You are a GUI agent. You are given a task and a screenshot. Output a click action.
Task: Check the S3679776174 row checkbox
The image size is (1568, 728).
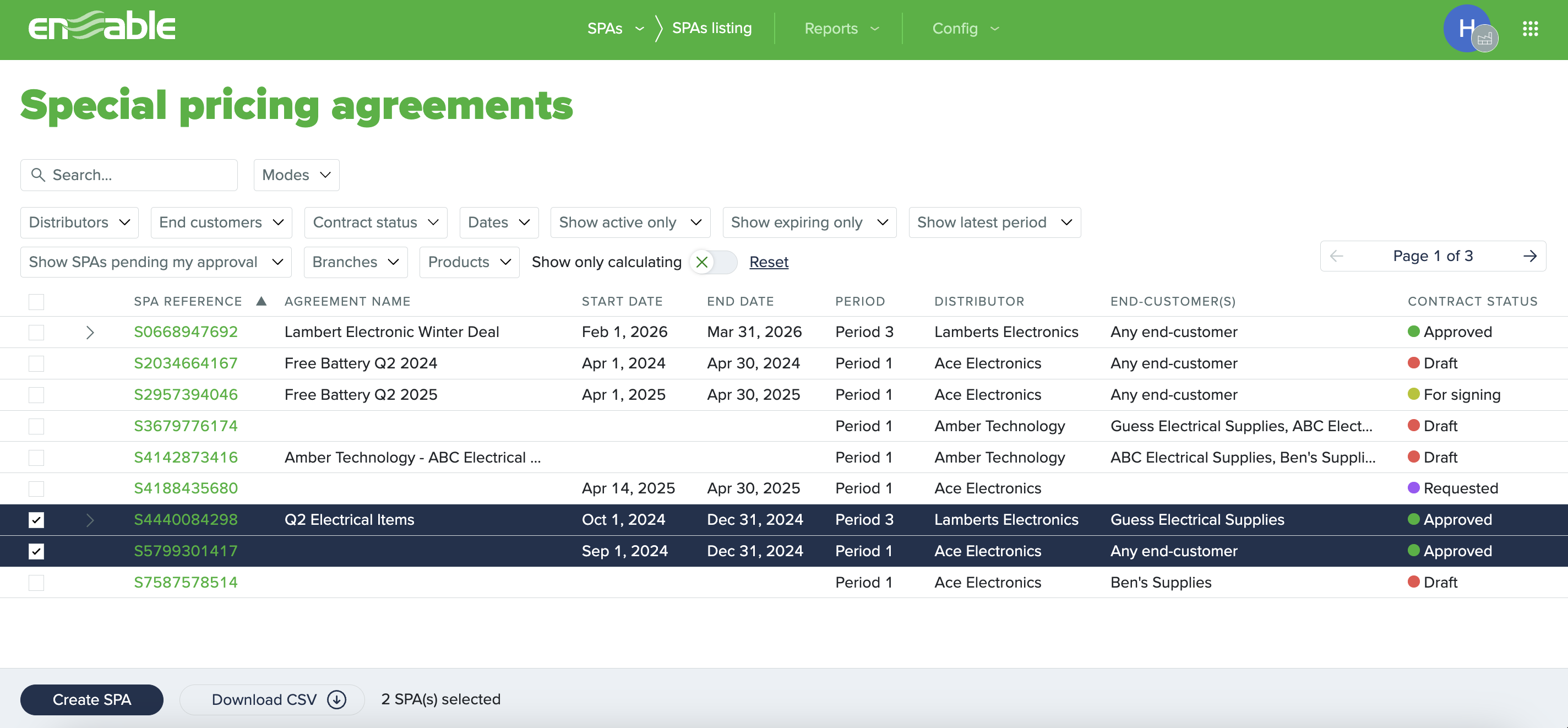pos(36,426)
